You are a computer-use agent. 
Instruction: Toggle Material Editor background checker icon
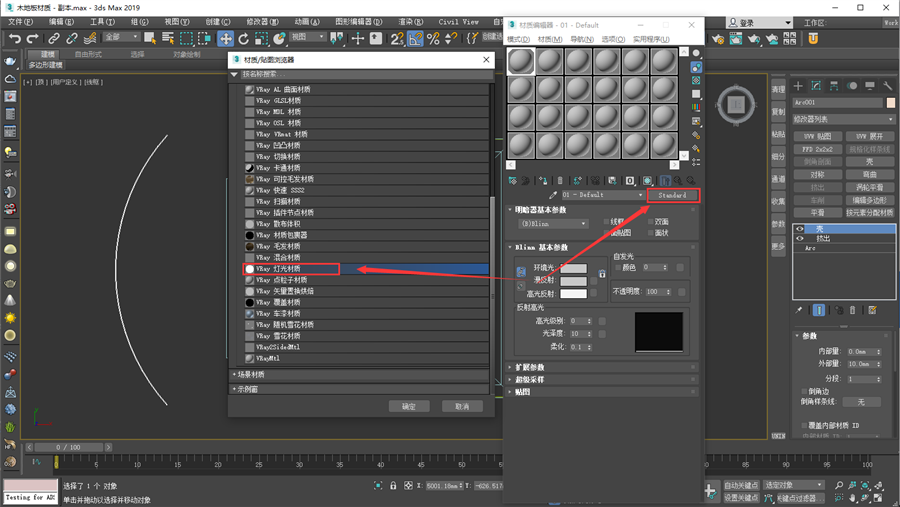[x=696, y=80]
